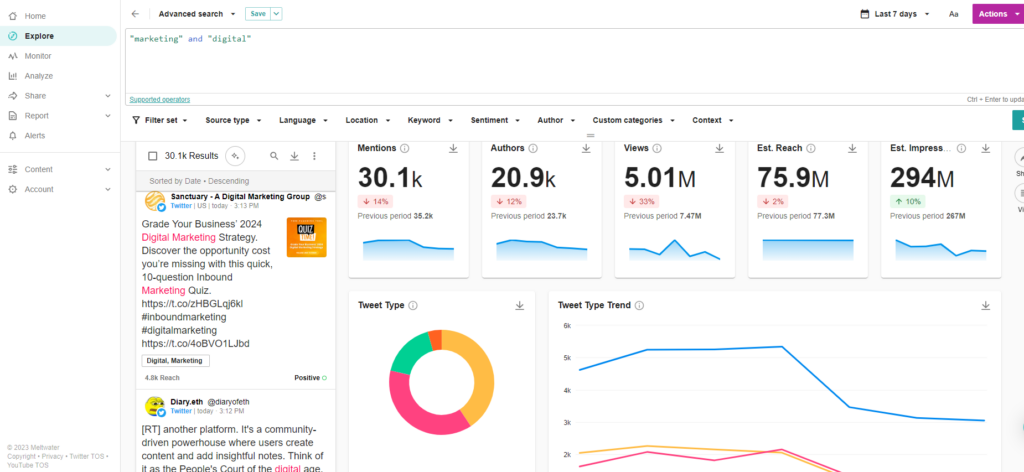Viewport: 1024px width, 472px height.
Task: Open the Twitter TOS footer link
Action: tap(86, 457)
